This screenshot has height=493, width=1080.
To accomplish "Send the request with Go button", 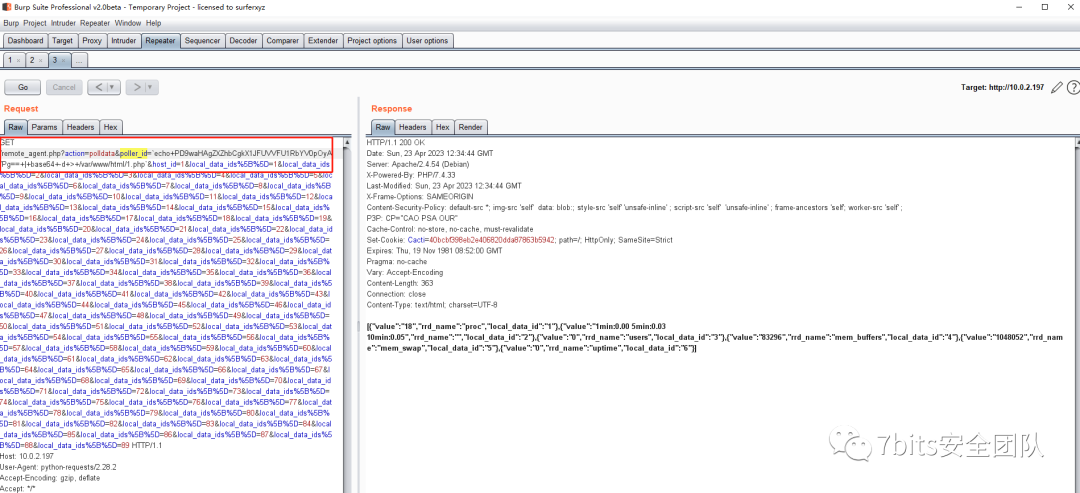I will 23,87.
